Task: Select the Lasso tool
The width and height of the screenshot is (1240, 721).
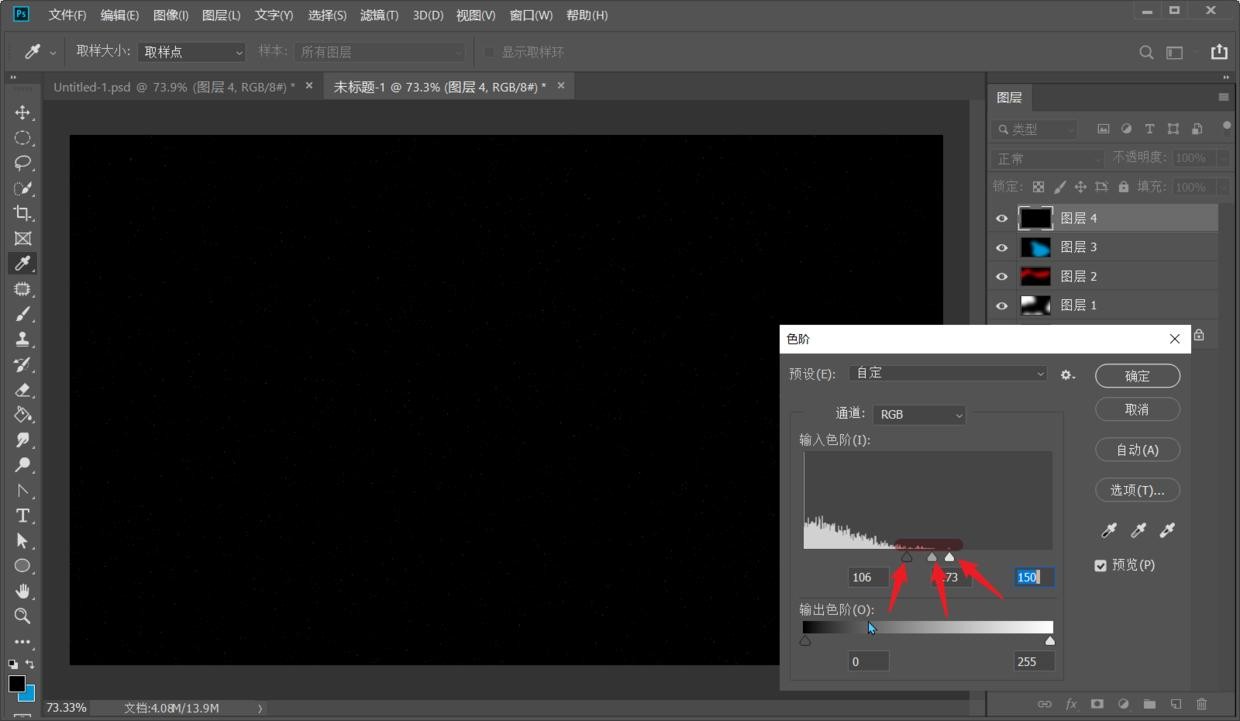Action: click(x=22, y=163)
